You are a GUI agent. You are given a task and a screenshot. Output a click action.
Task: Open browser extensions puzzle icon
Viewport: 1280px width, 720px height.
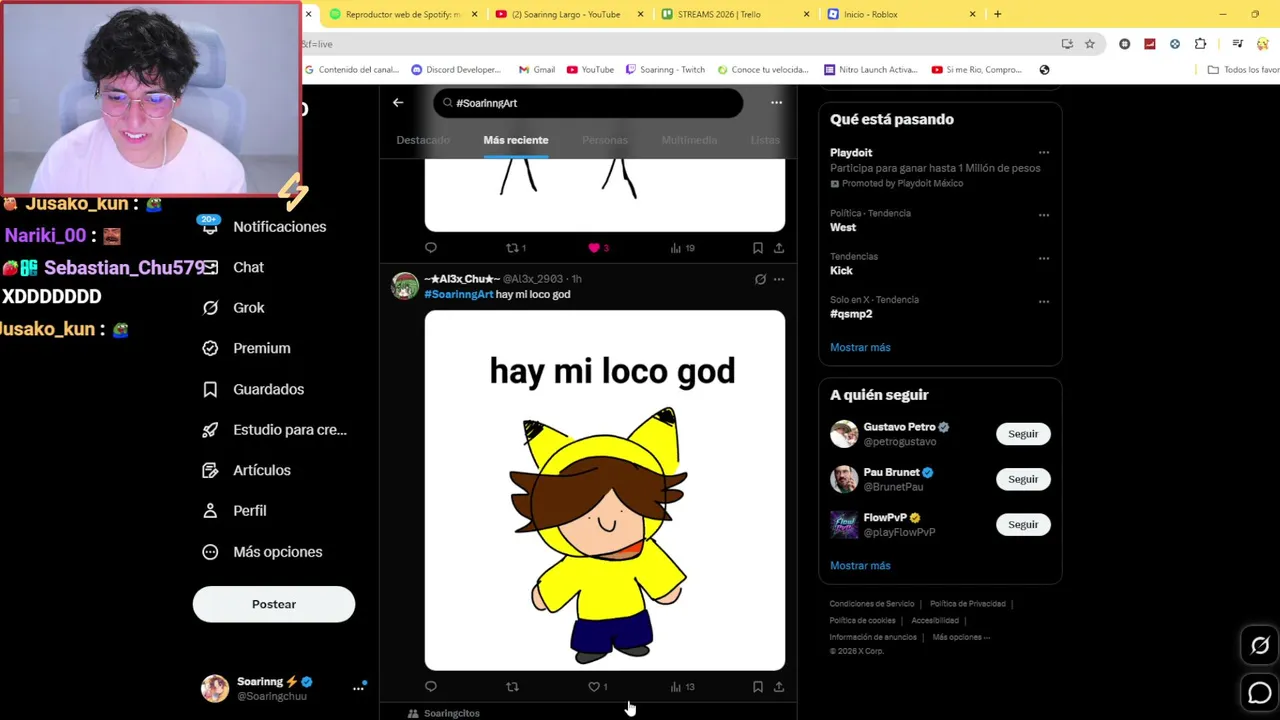[1200, 44]
